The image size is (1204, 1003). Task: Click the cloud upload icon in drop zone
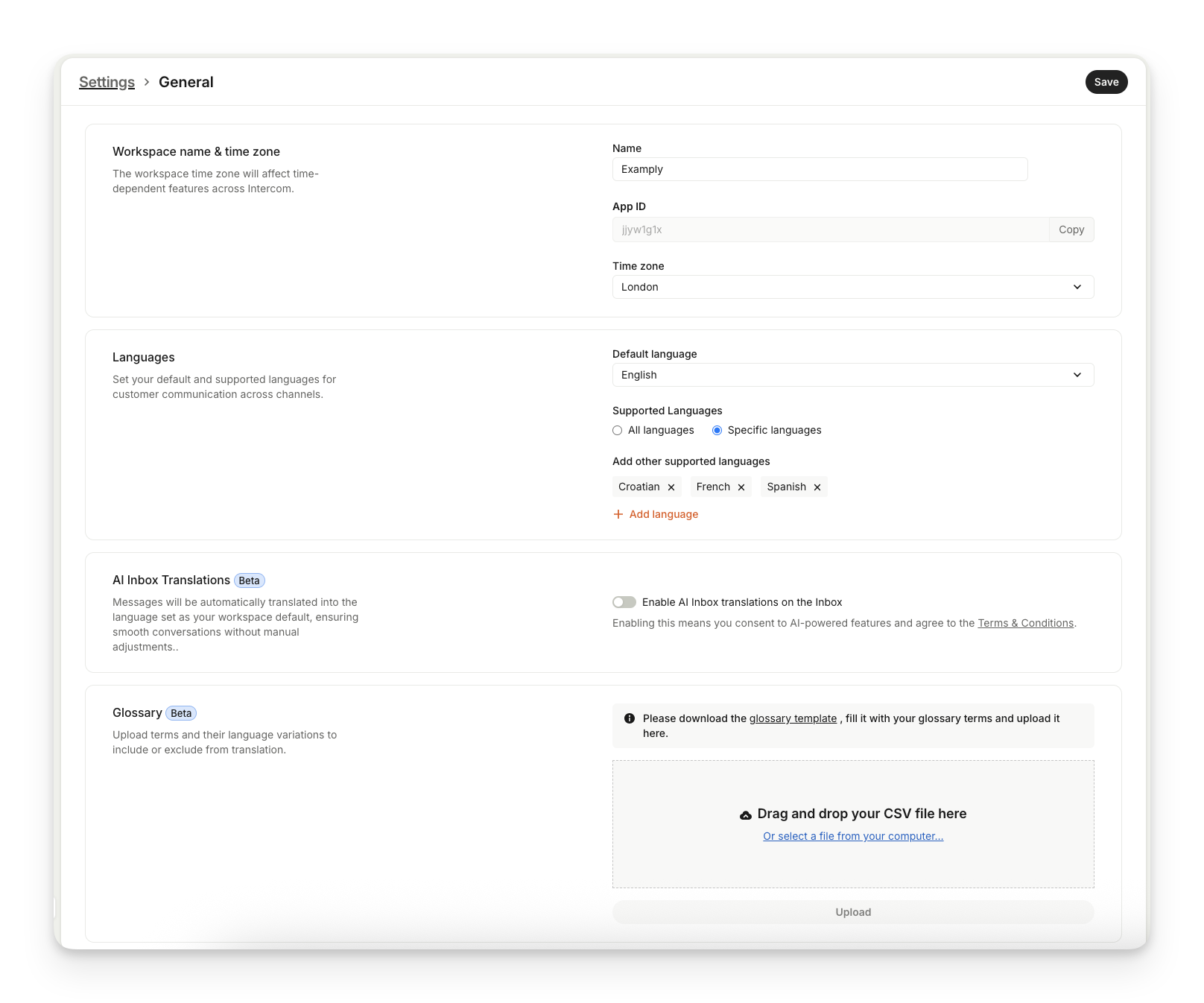point(746,815)
